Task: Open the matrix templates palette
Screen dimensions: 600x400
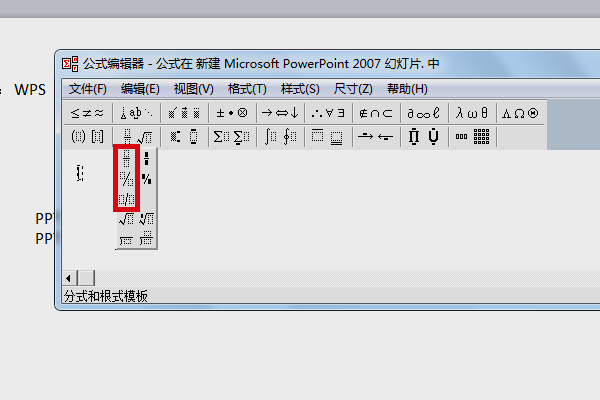Action: coord(472,136)
